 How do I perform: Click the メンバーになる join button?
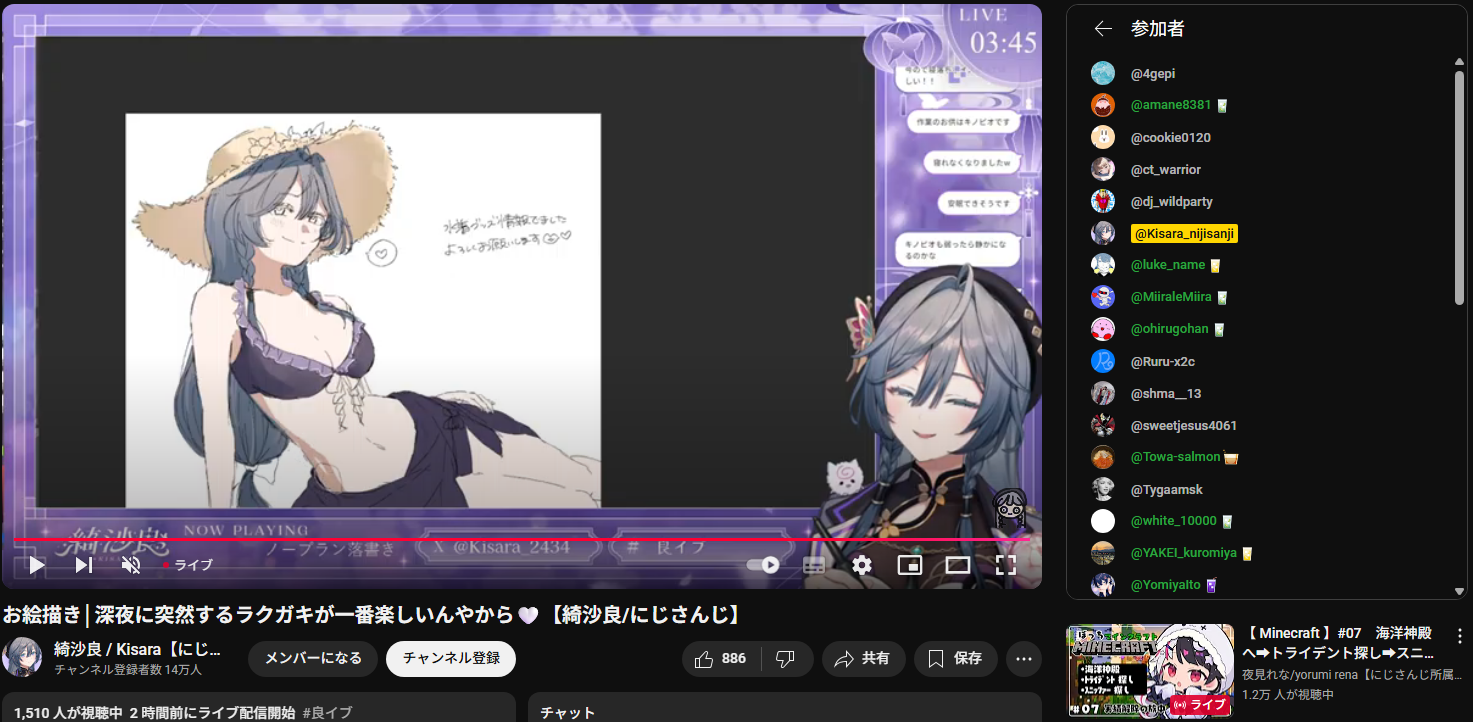[313, 658]
